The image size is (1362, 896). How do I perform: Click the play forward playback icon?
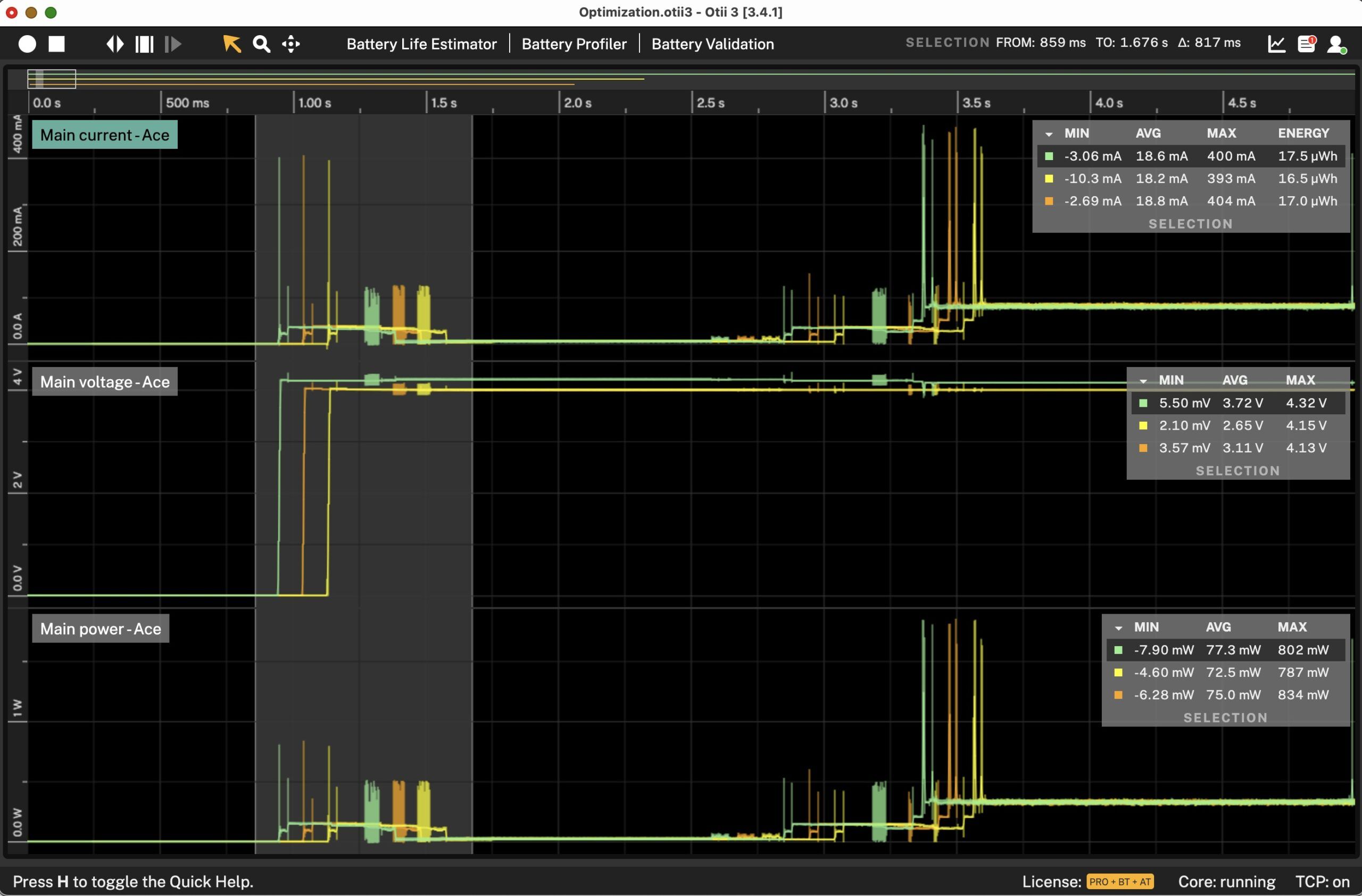(x=172, y=44)
